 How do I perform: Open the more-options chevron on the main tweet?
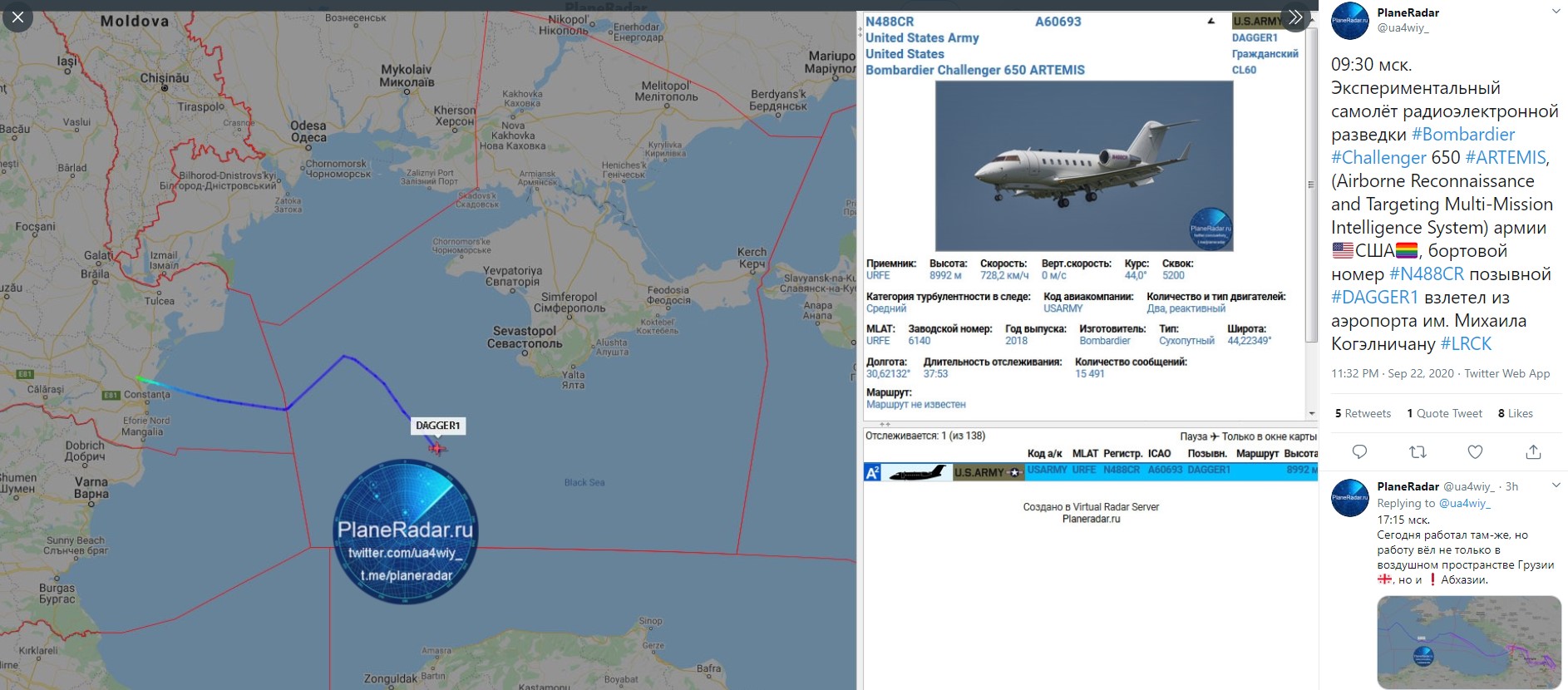pos(1556,12)
